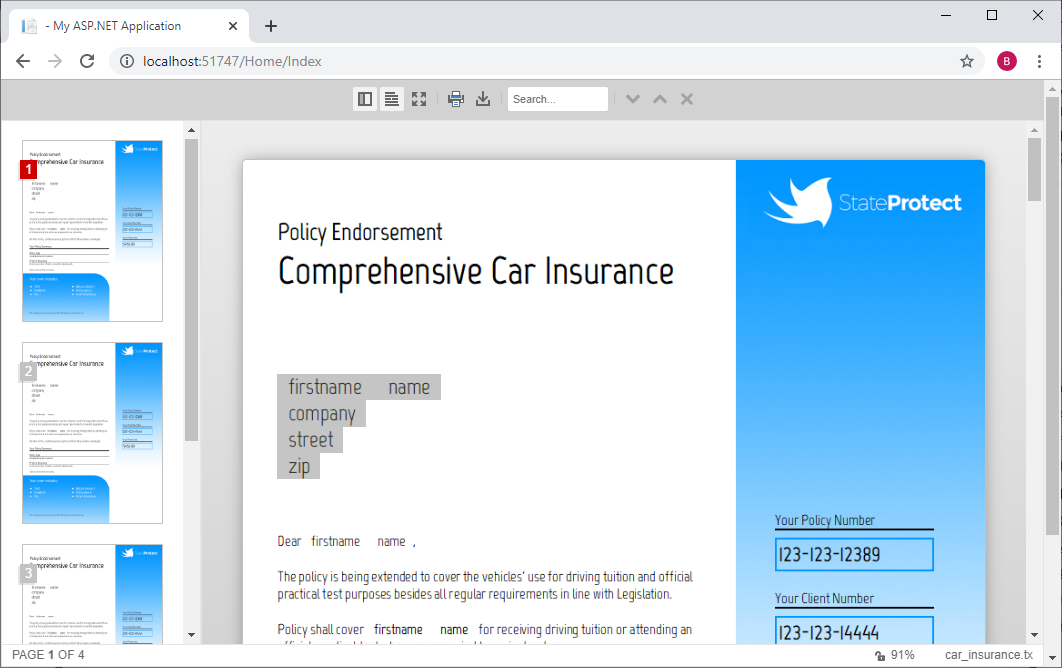Open the browser profile avatar menu
1062x668 pixels.
pos(1007,61)
